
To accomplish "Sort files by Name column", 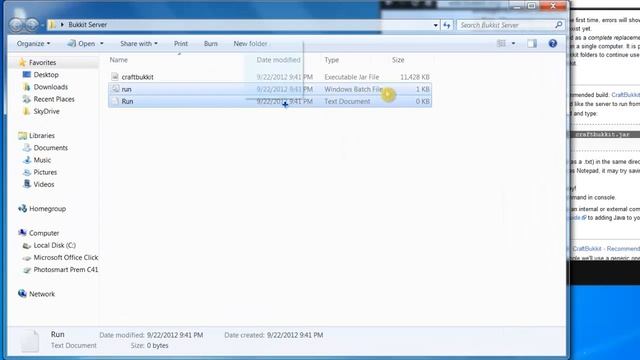I will (x=118, y=60).
